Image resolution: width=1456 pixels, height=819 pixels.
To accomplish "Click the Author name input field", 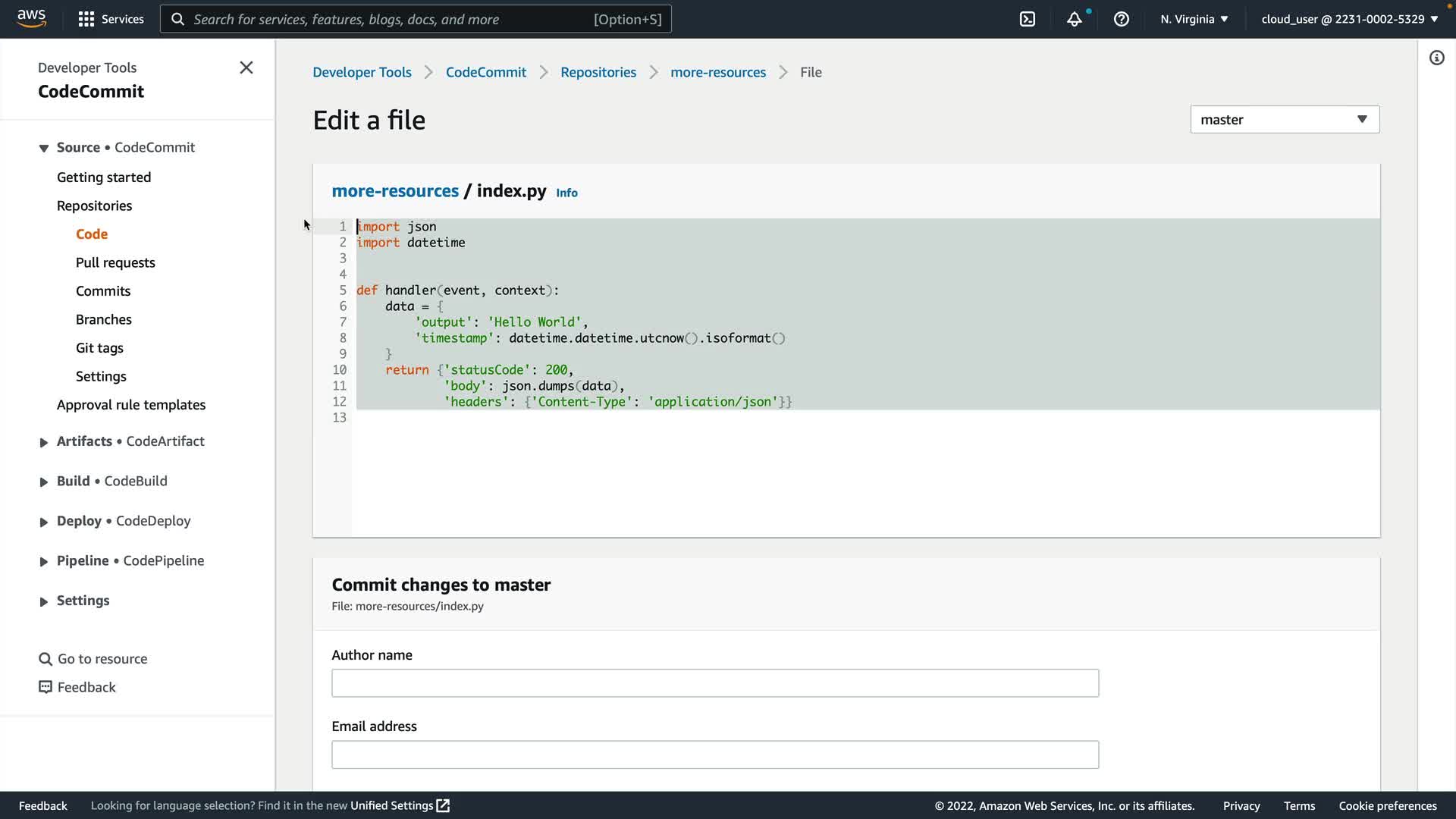I will 714,682.
